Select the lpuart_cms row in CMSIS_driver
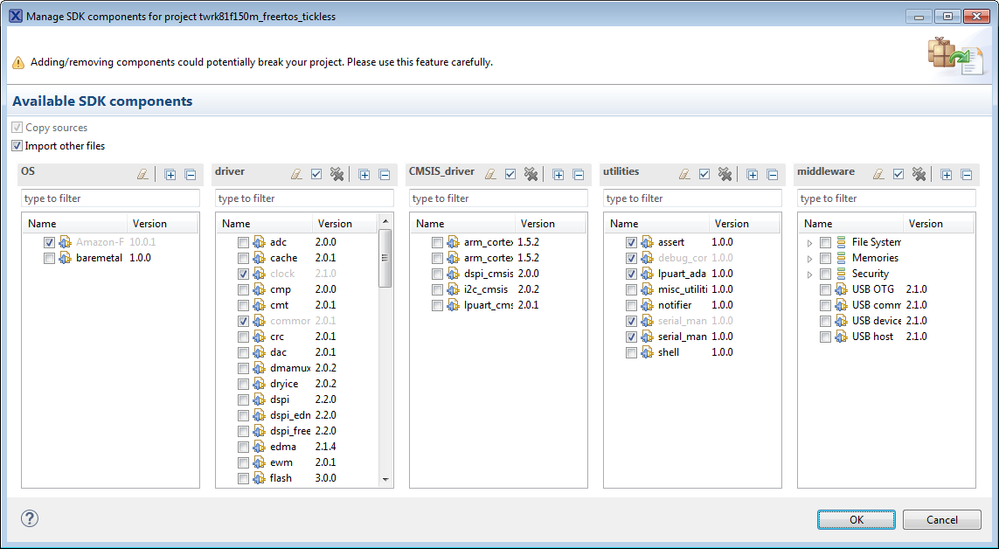Viewport: 999px width, 549px height. point(488,305)
